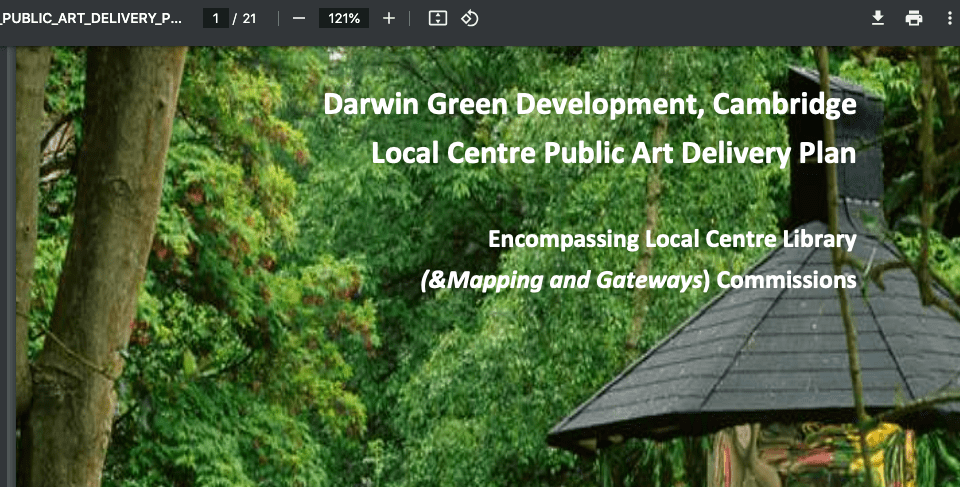
Task: Print the document with printer icon
Action: pos(913,18)
